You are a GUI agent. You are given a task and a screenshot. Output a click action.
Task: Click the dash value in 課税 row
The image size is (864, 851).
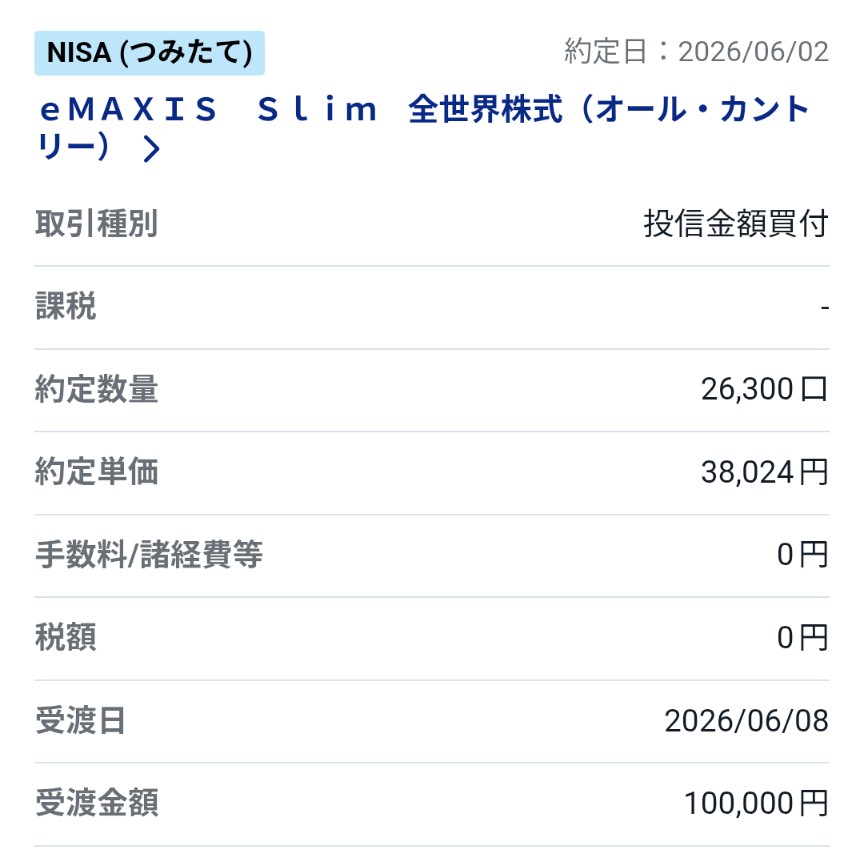[x=824, y=307]
